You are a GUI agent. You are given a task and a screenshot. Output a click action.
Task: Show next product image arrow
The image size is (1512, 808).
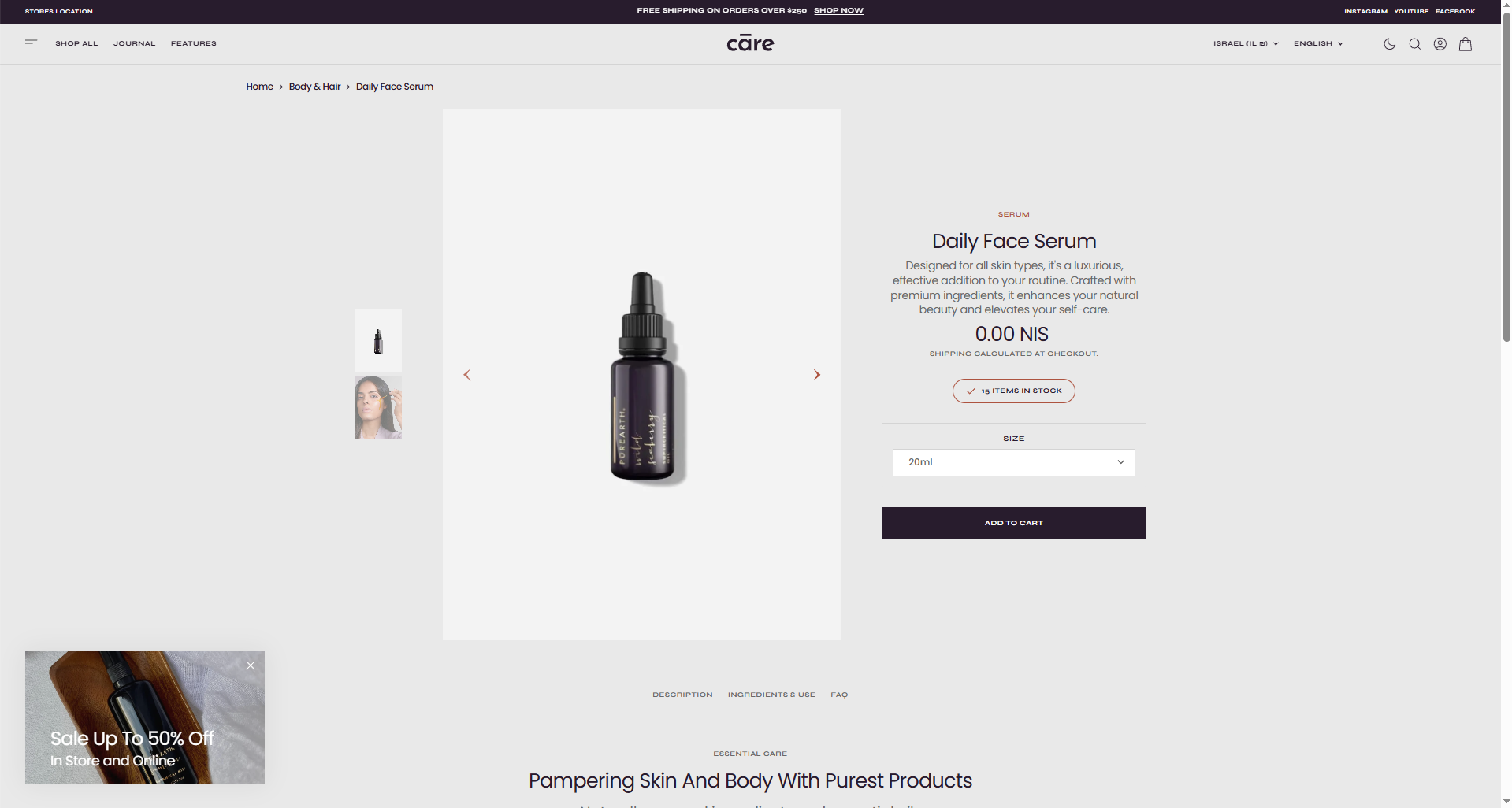coord(817,375)
